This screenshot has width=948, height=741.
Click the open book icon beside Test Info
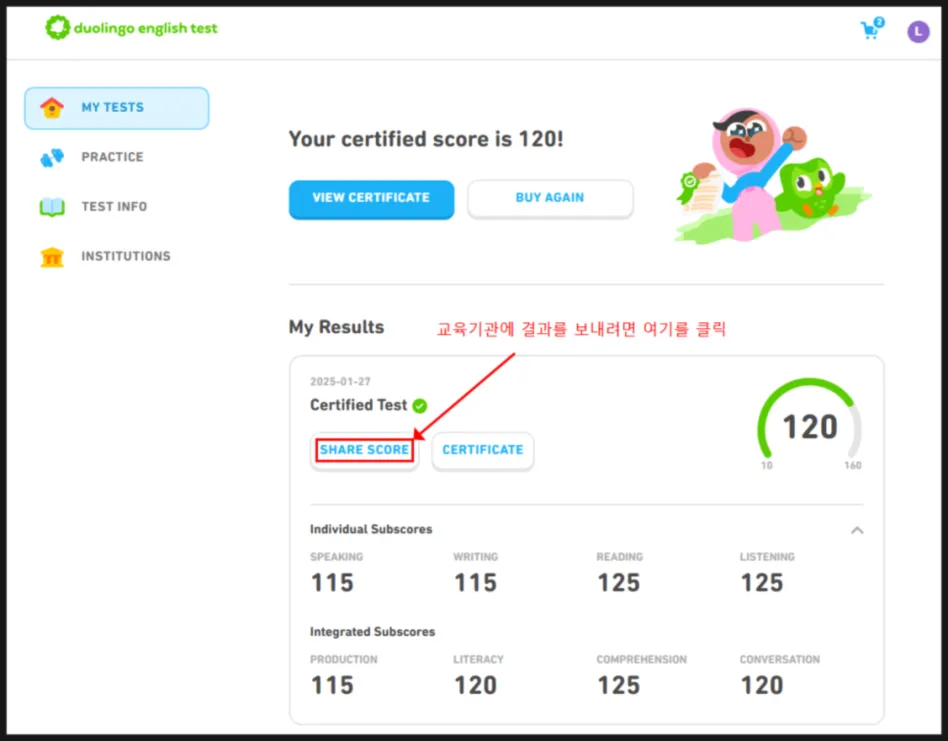point(52,207)
